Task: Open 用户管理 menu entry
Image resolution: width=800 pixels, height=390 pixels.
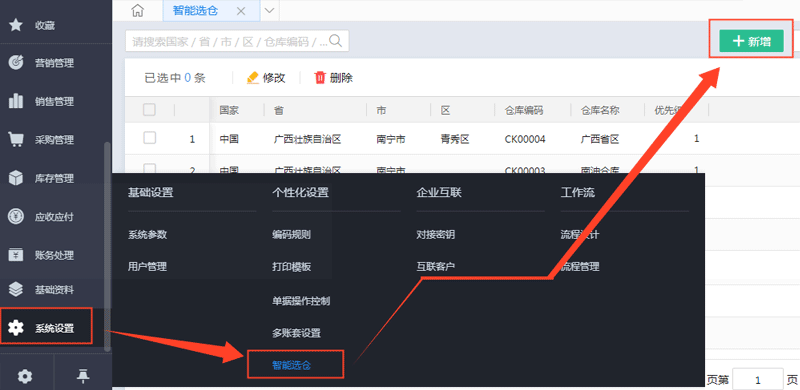Action: point(147,266)
